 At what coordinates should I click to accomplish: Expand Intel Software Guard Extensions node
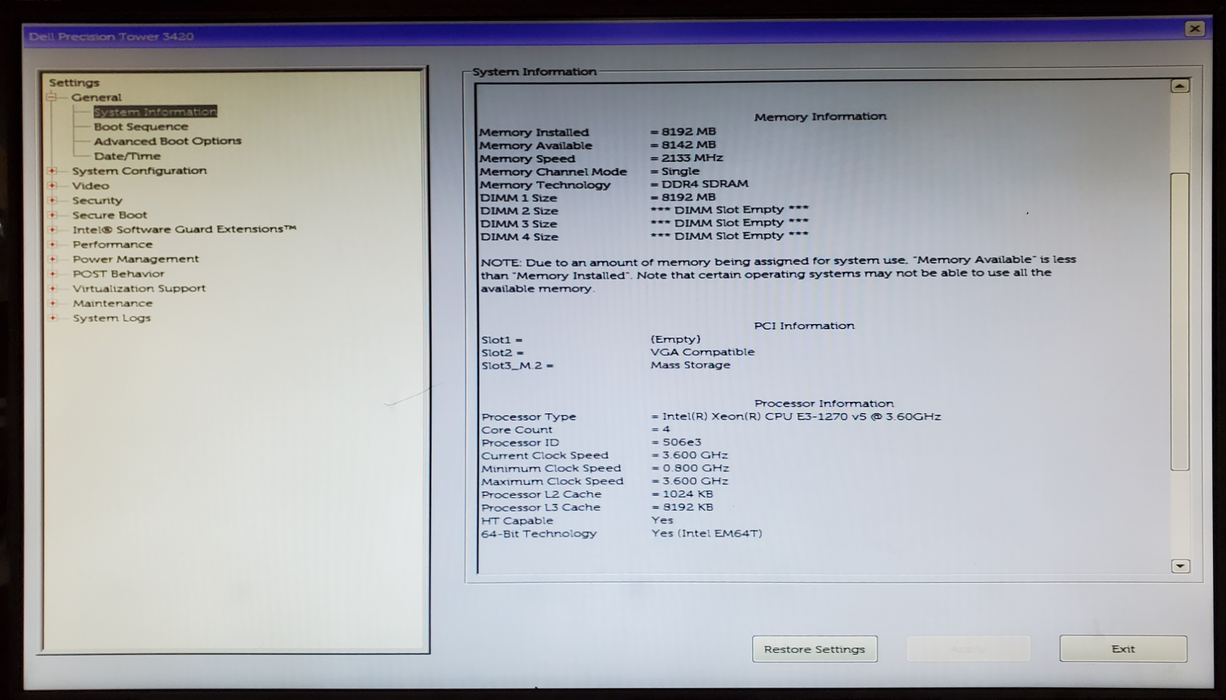(52, 229)
